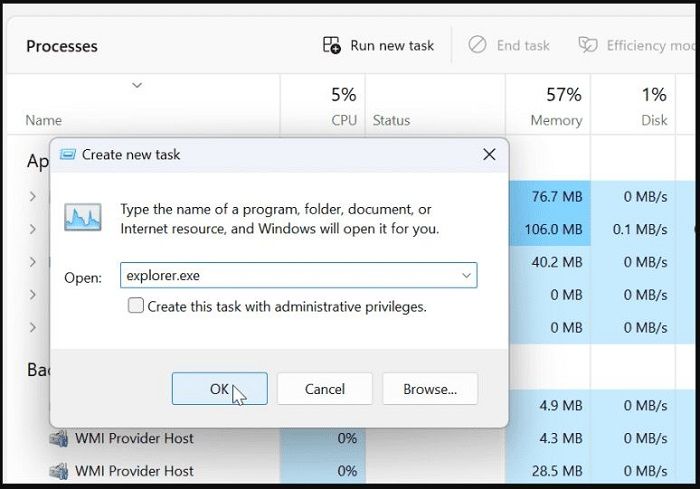The height and width of the screenshot is (489, 700).
Task: Click the collapse chevron above the Name column
Action: [137, 85]
